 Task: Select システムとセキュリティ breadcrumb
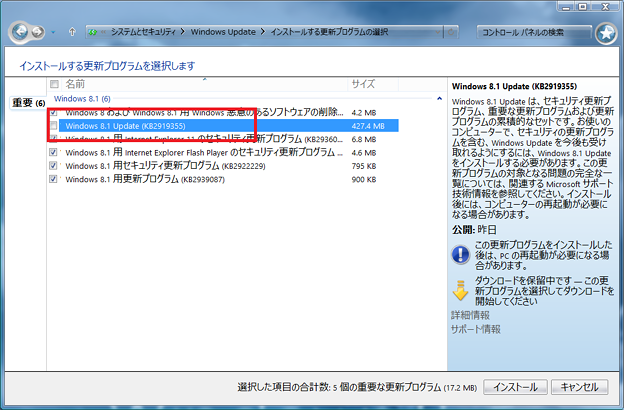(143, 32)
